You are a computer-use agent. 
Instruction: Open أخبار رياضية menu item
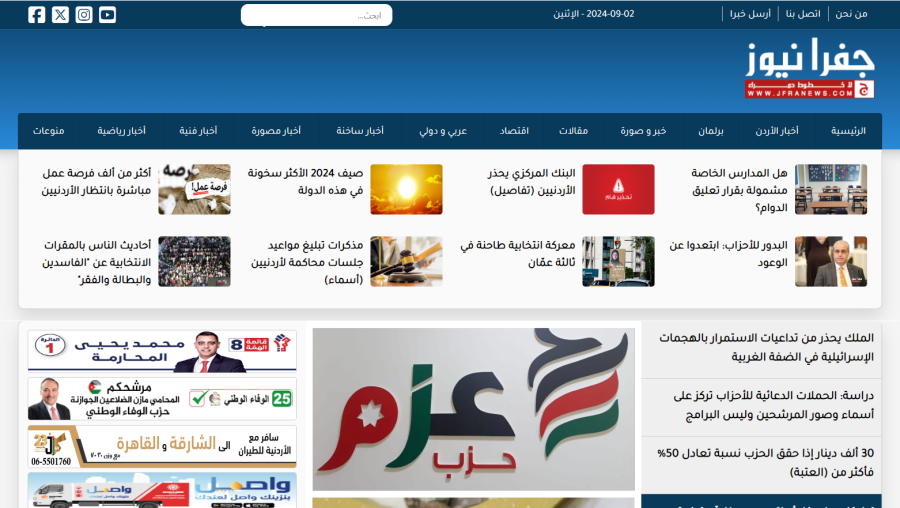121,131
